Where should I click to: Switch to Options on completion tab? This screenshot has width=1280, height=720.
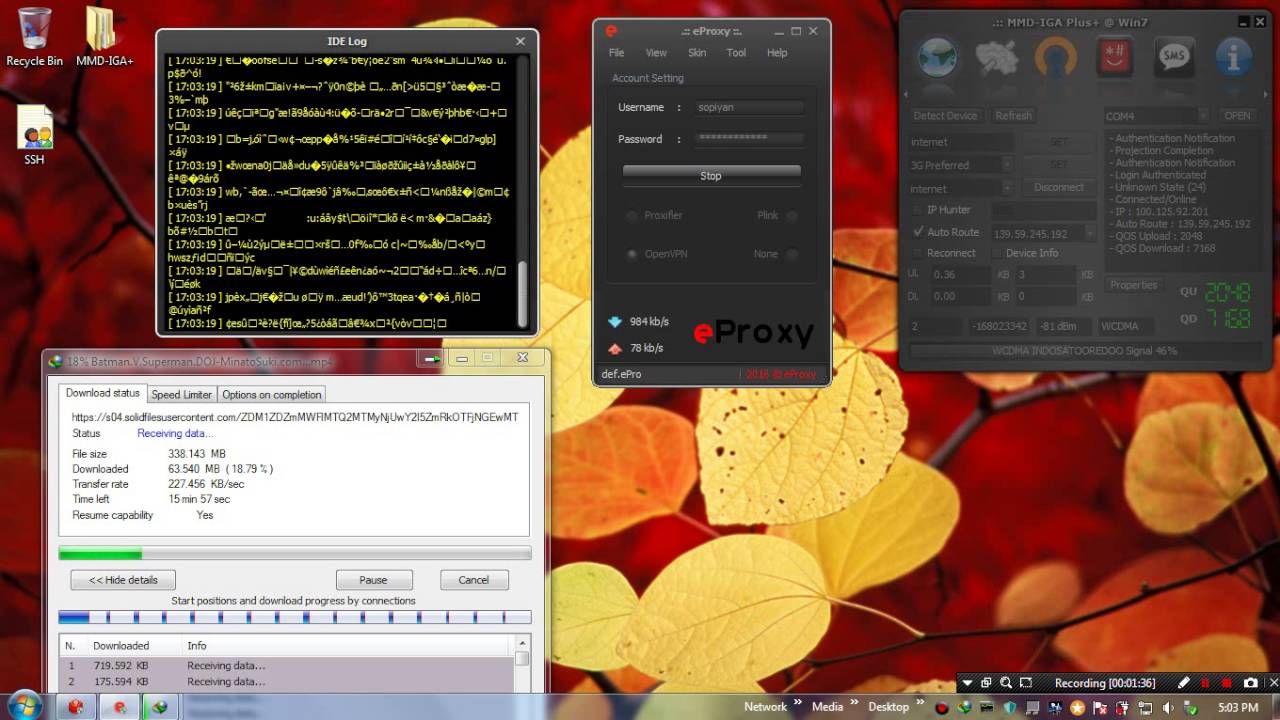click(271, 394)
